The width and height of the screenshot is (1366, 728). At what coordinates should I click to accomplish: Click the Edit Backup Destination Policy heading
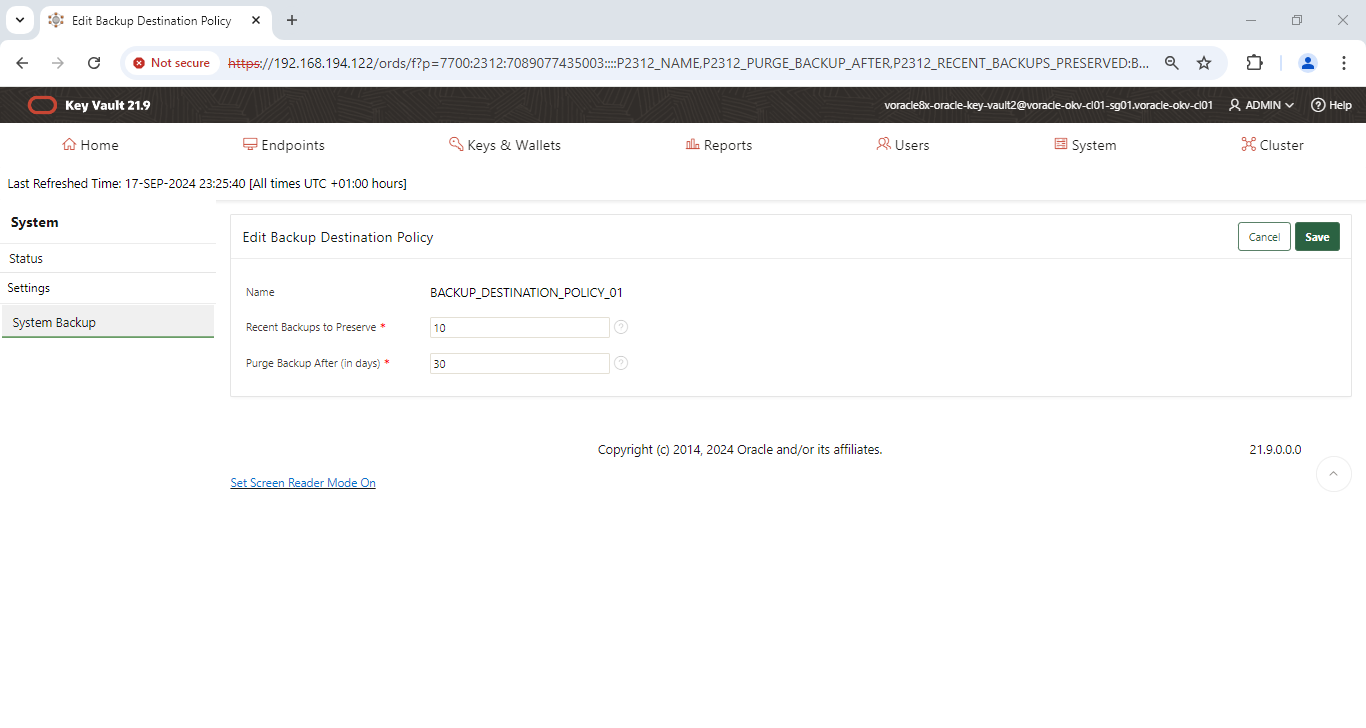[338, 238]
